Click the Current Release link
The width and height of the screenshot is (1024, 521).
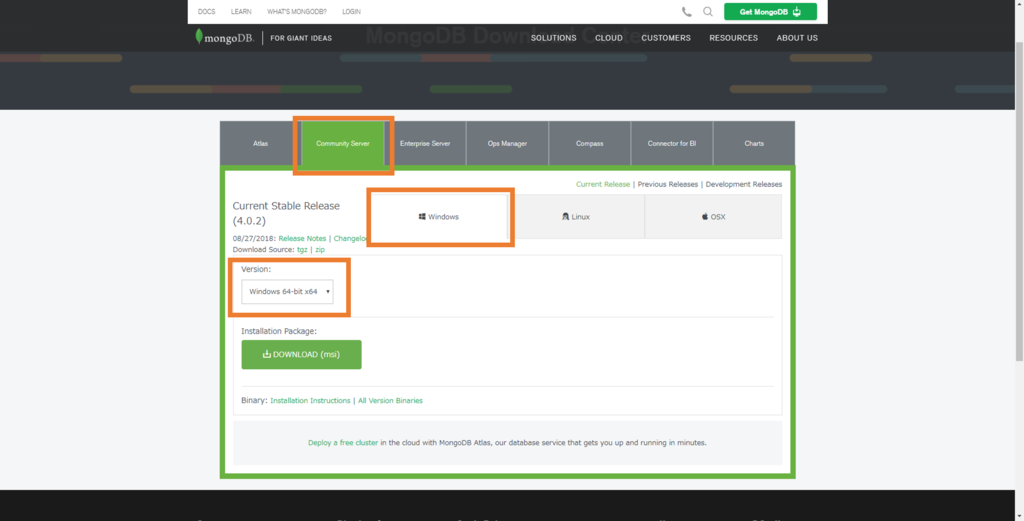(603, 184)
